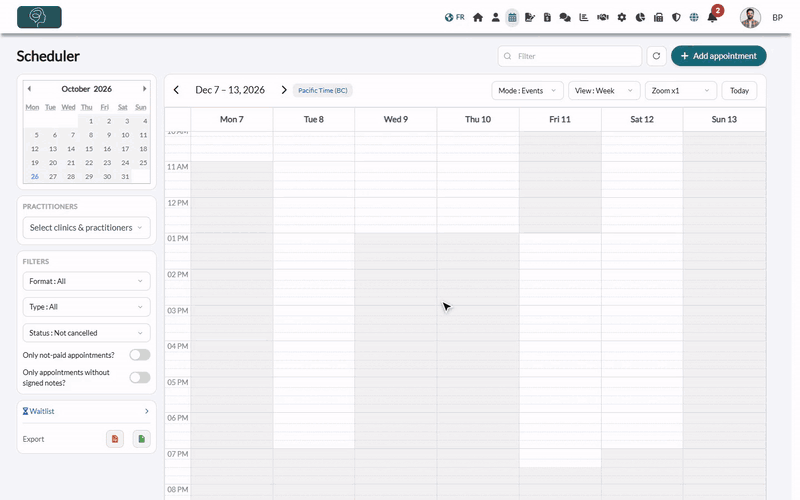The height and width of the screenshot is (500, 800).
Task: Toggle Only appointments without signed notes switch
Action: point(139,378)
